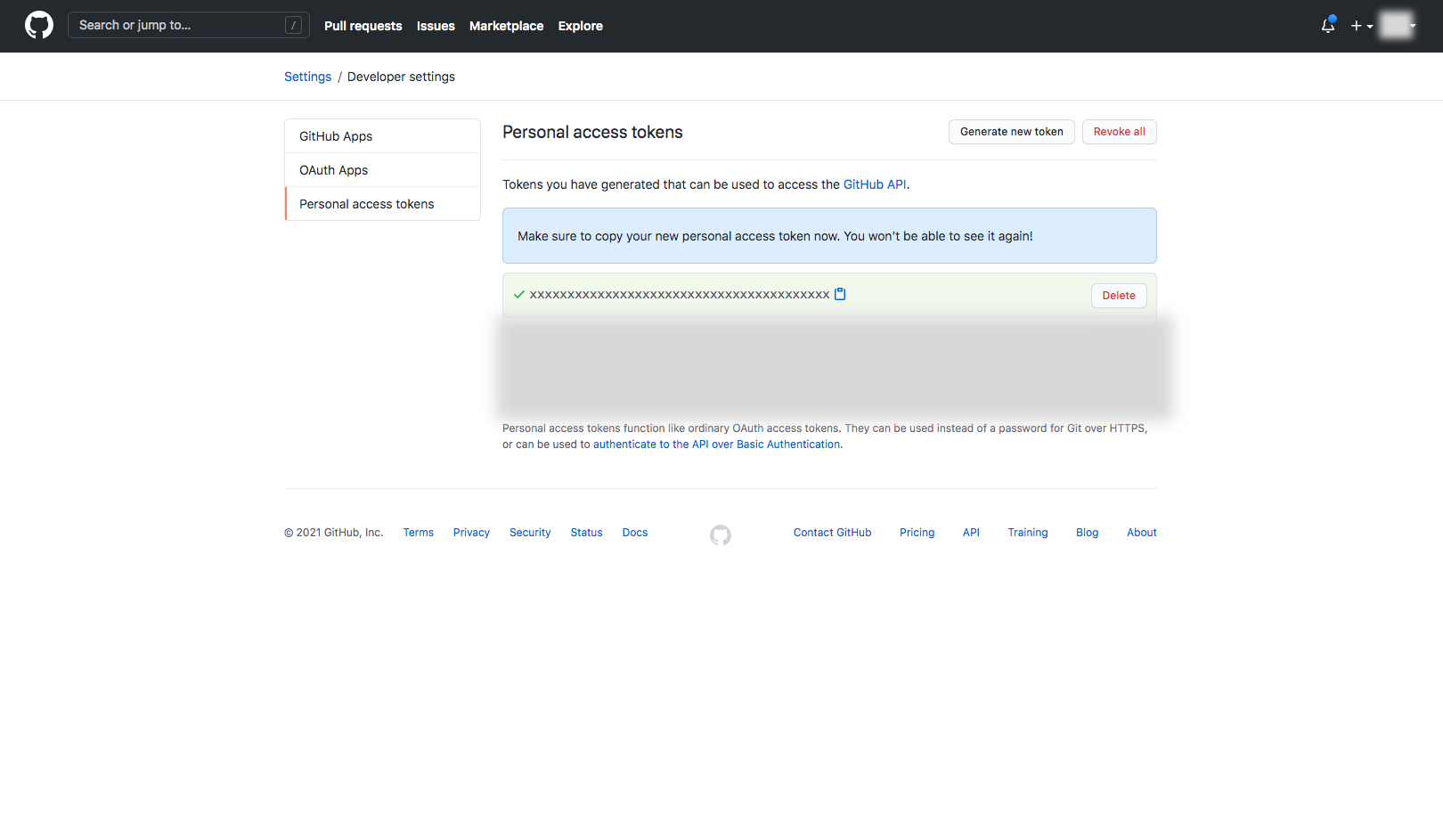Select GitHub Apps in the sidebar

coord(383,136)
